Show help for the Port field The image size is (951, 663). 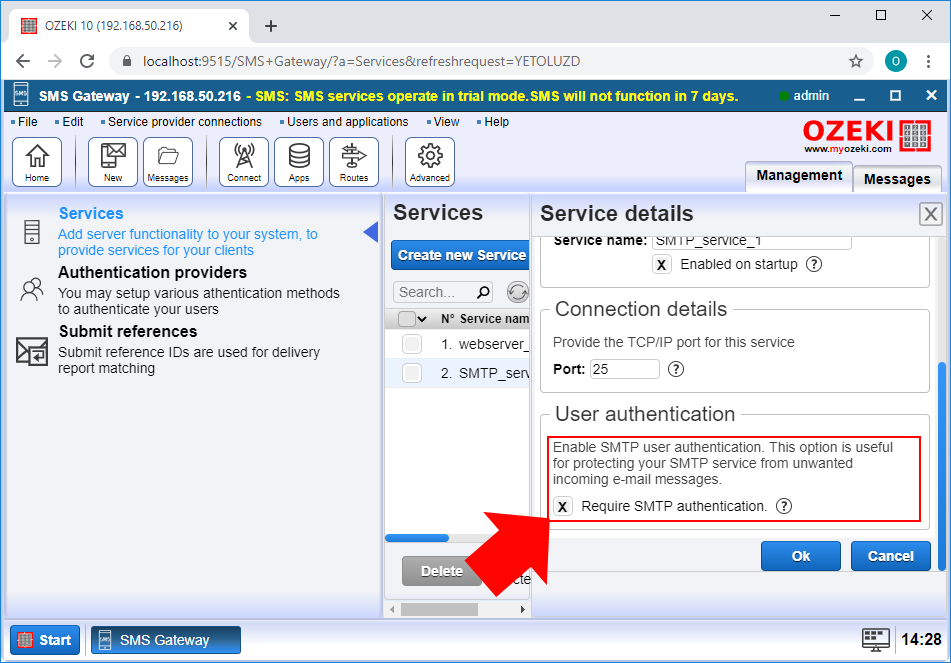coord(676,369)
